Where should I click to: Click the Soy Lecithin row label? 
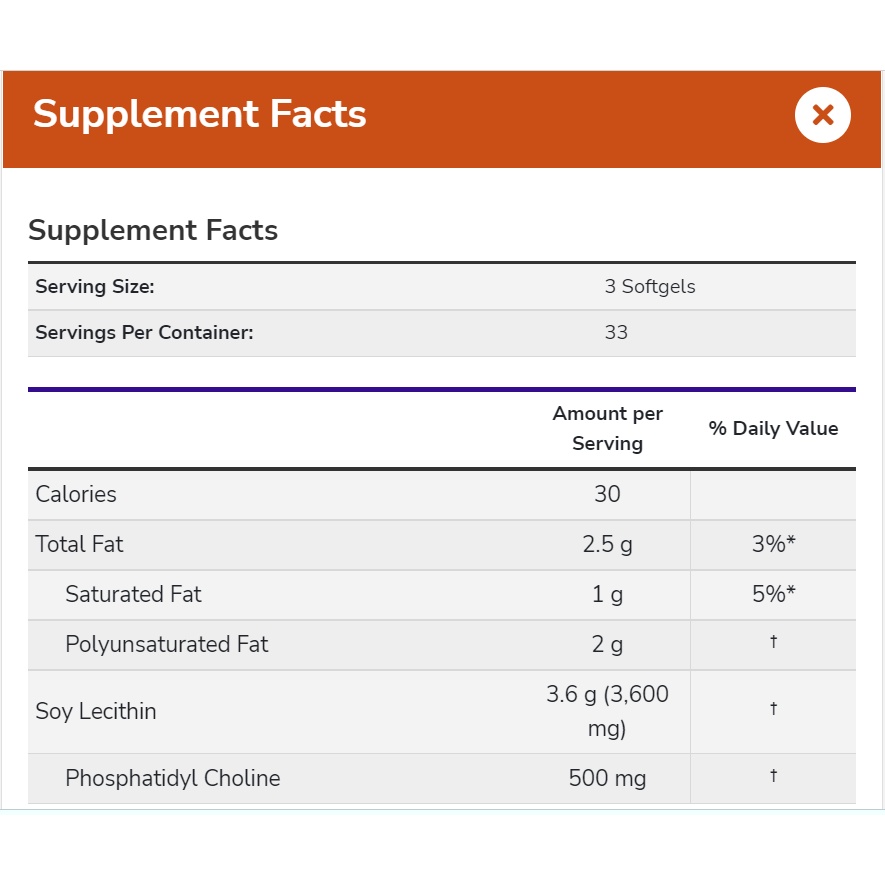(x=96, y=711)
